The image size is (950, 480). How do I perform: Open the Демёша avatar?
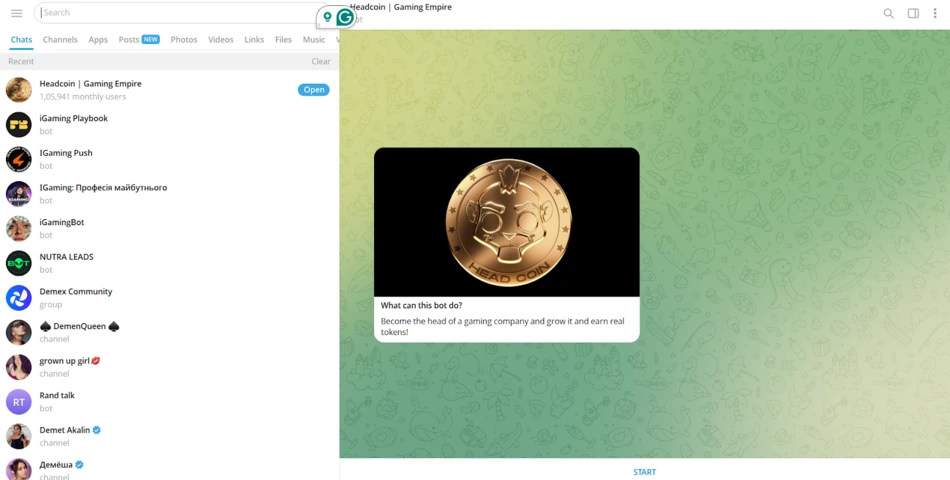point(19,469)
